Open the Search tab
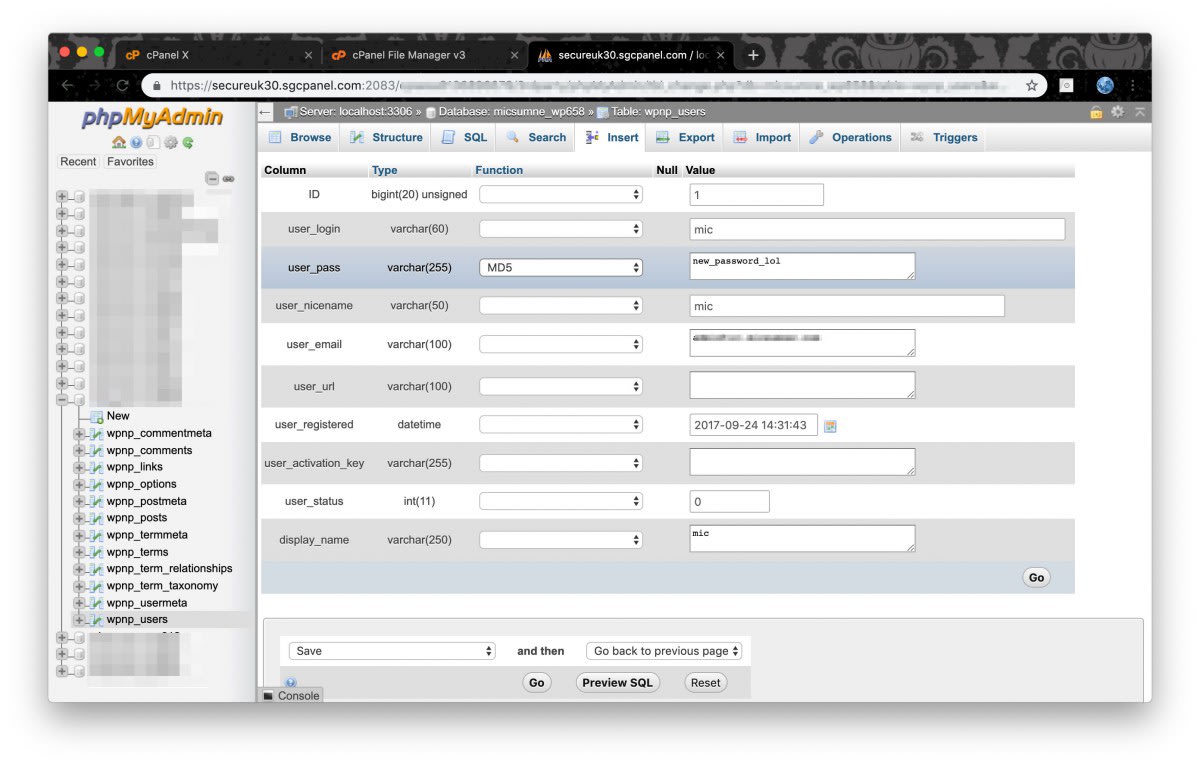 pos(536,138)
